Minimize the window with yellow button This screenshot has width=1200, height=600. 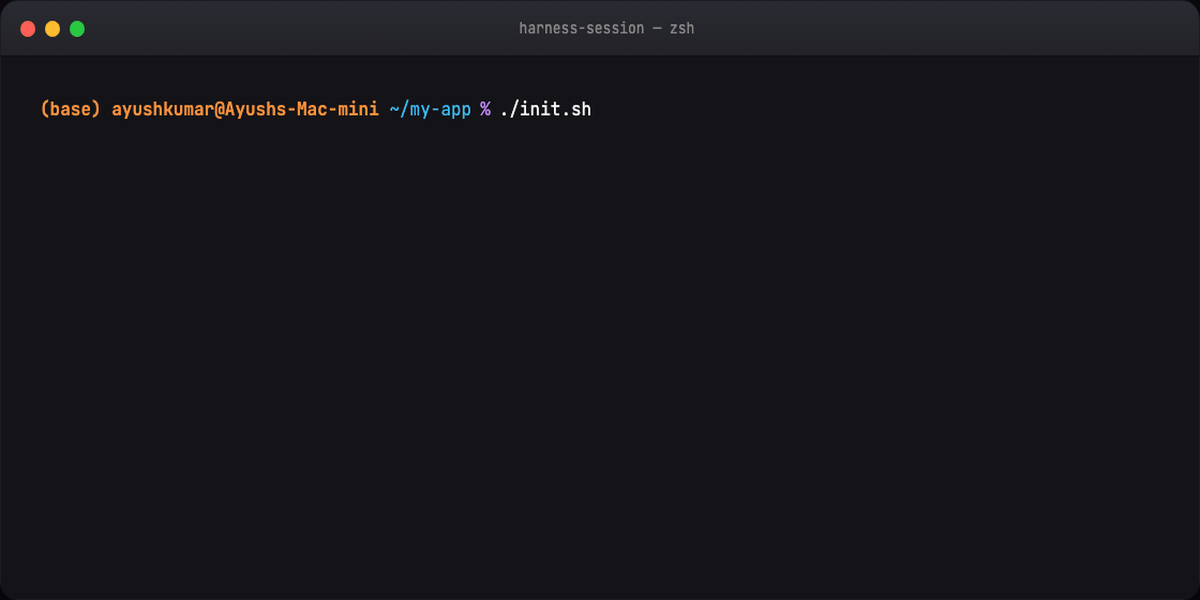pos(52,29)
